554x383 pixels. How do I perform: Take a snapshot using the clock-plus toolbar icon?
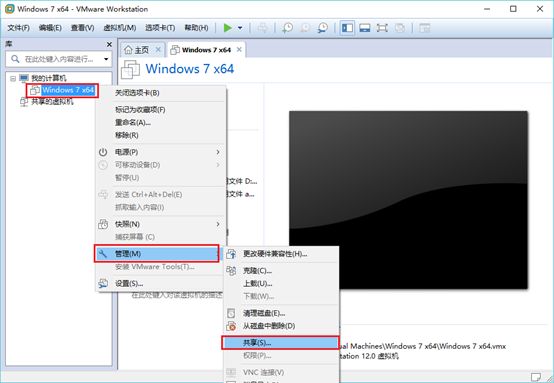click(x=287, y=28)
